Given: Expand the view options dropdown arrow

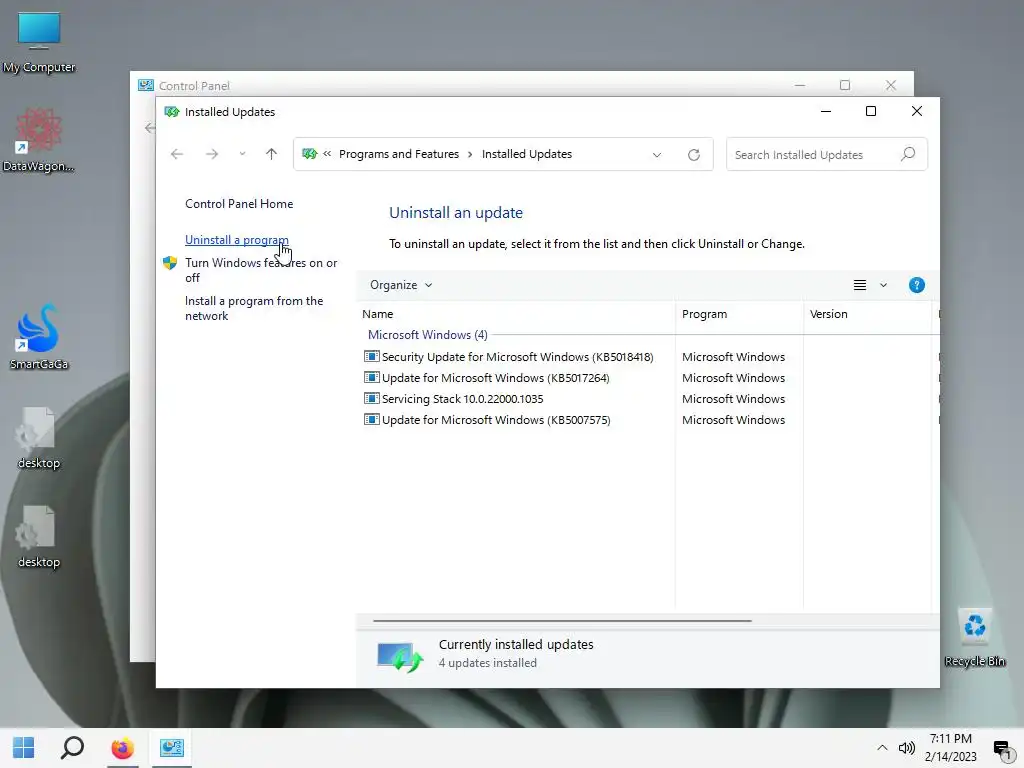Looking at the screenshot, I should click(x=884, y=285).
